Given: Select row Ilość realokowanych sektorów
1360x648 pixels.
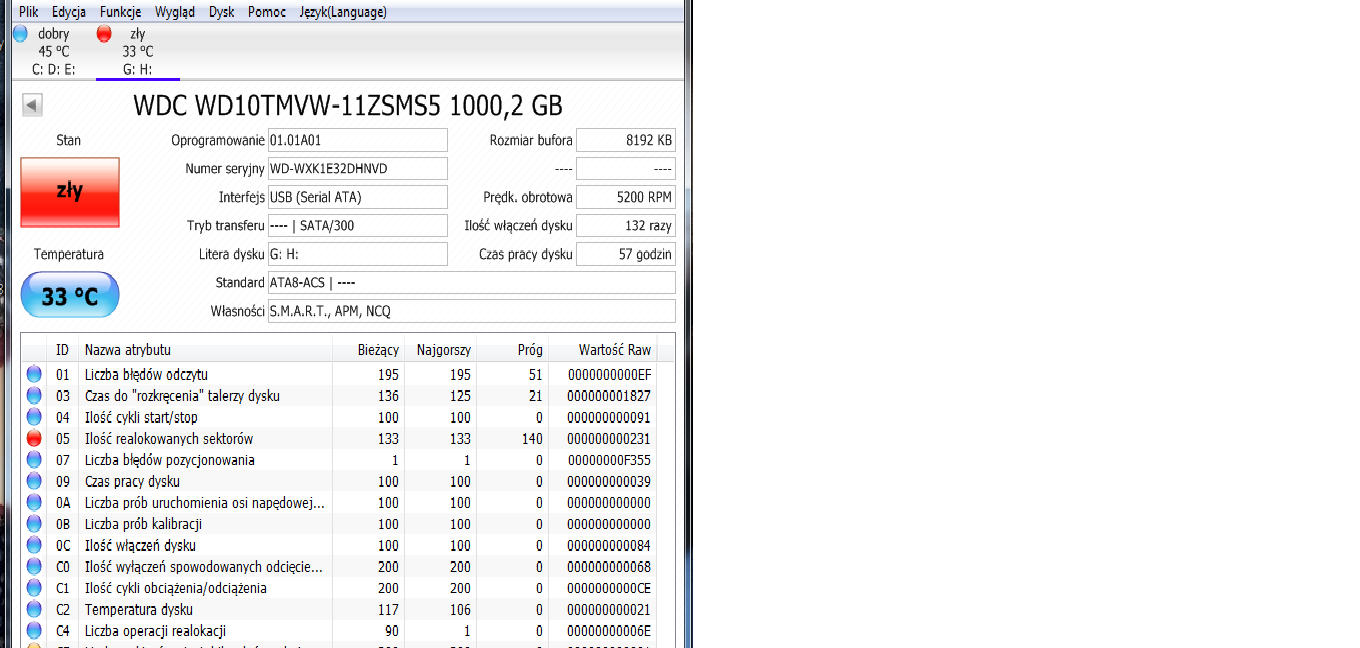Looking at the screenshot, I should [339, 439].
